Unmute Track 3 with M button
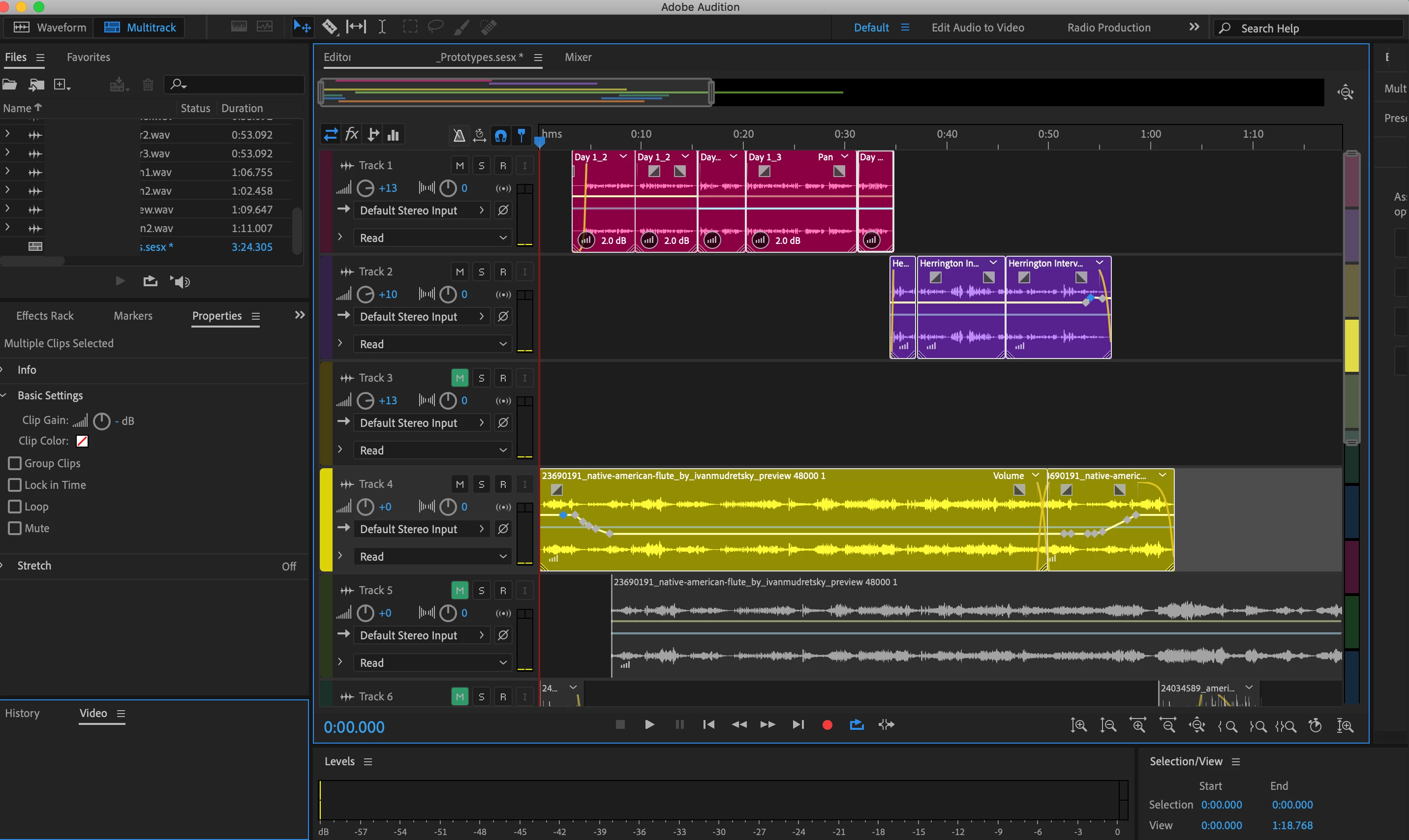The height and width of the screenshot is (840, 1409). point(459,378)
